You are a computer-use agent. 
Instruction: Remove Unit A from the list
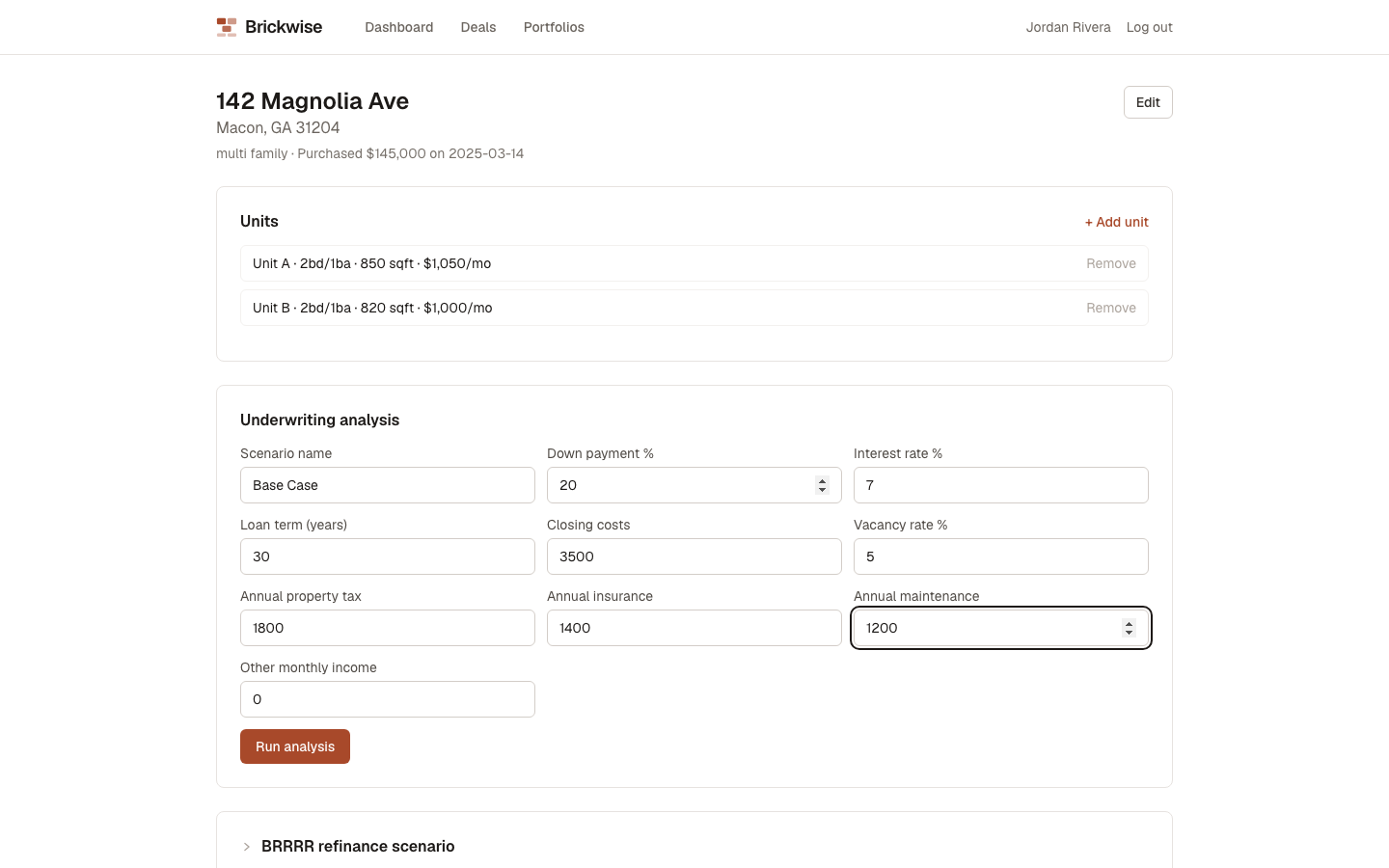pyautogui.click(x=1111, y=263)
